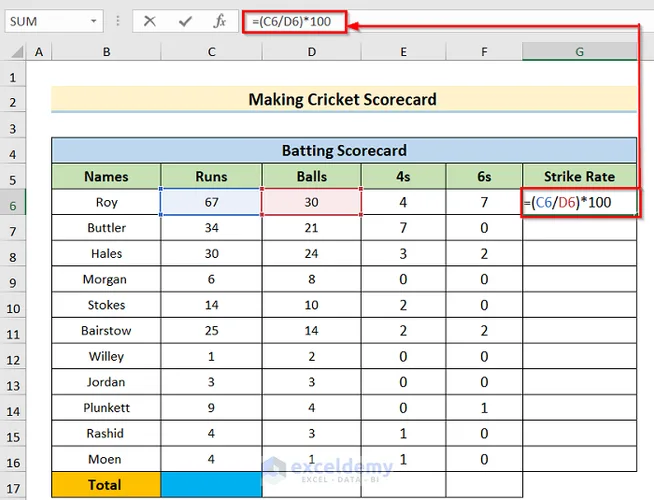Image resolution: width=654 pixels, height=500 pixels.
Task: Click the Strike Rate heading cell
Action: (x=579, y=176)
